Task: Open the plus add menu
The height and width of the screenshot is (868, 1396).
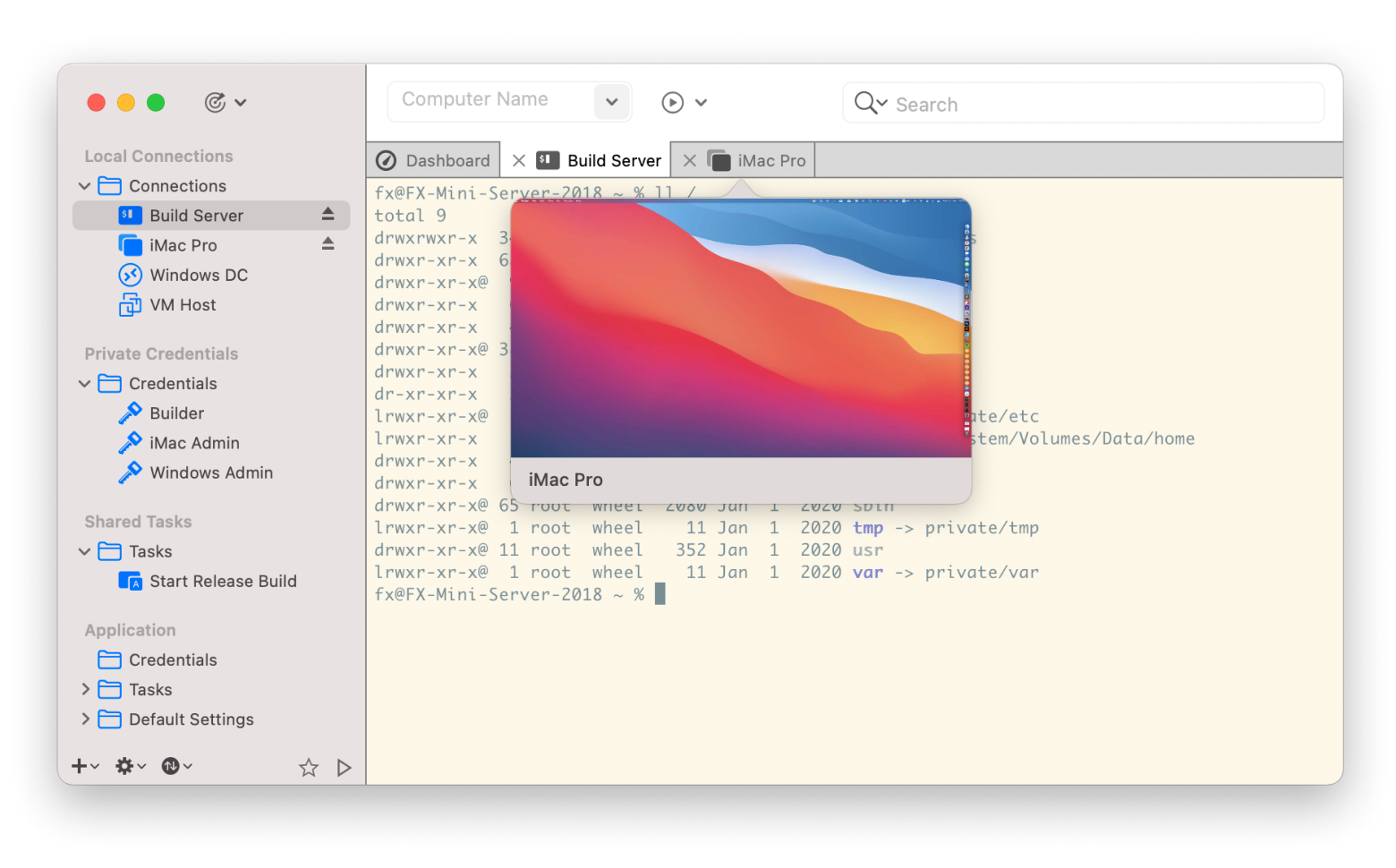Action: coord(85,766)
